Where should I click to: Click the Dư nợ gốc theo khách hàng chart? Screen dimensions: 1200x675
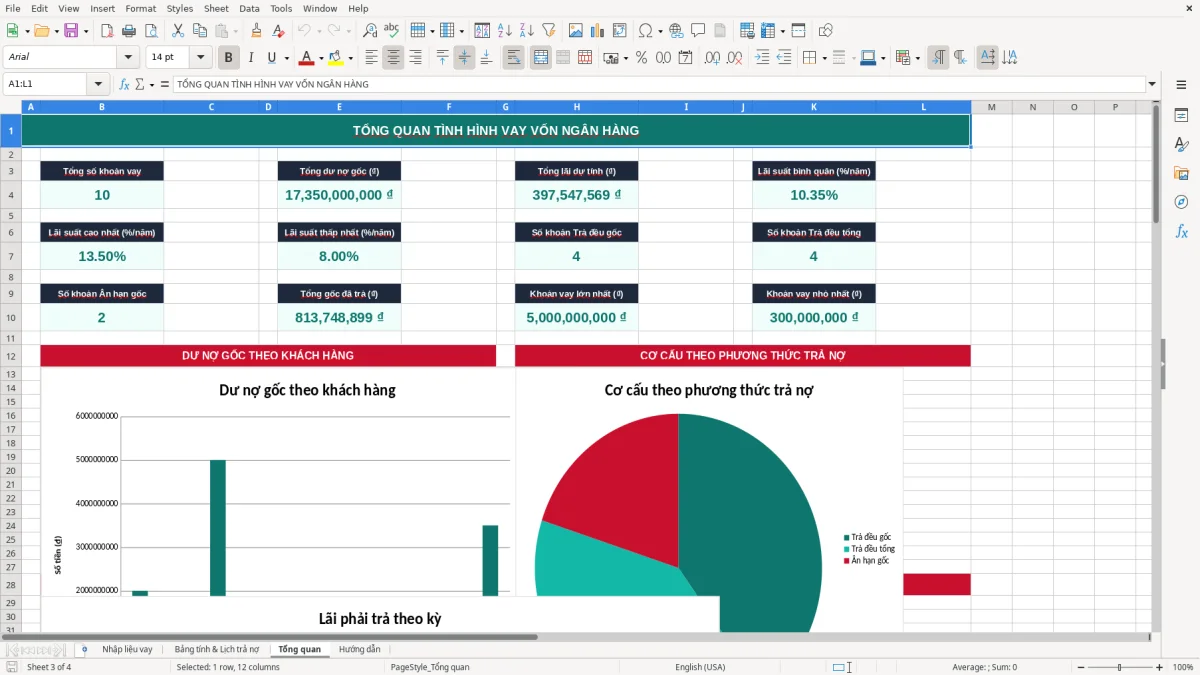(x=277, y=483)
